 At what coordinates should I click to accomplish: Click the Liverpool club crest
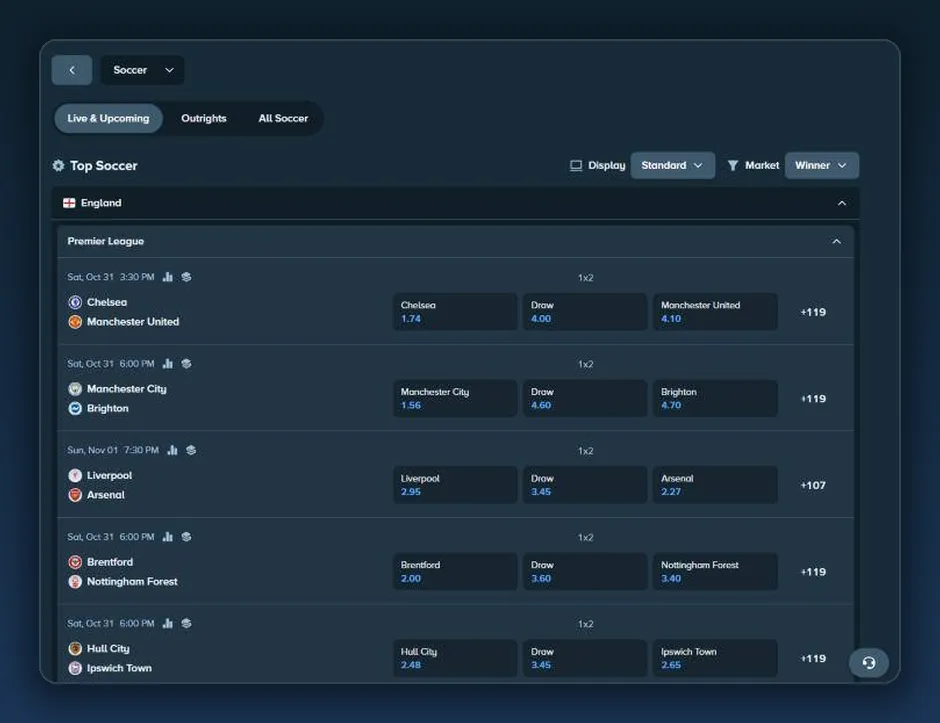(75, 475)
